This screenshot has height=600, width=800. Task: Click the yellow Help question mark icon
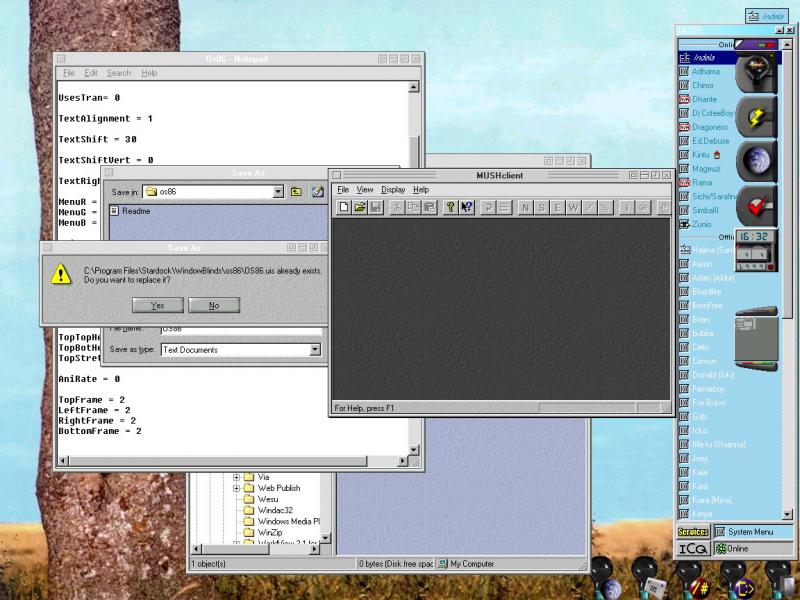point(451,207)
